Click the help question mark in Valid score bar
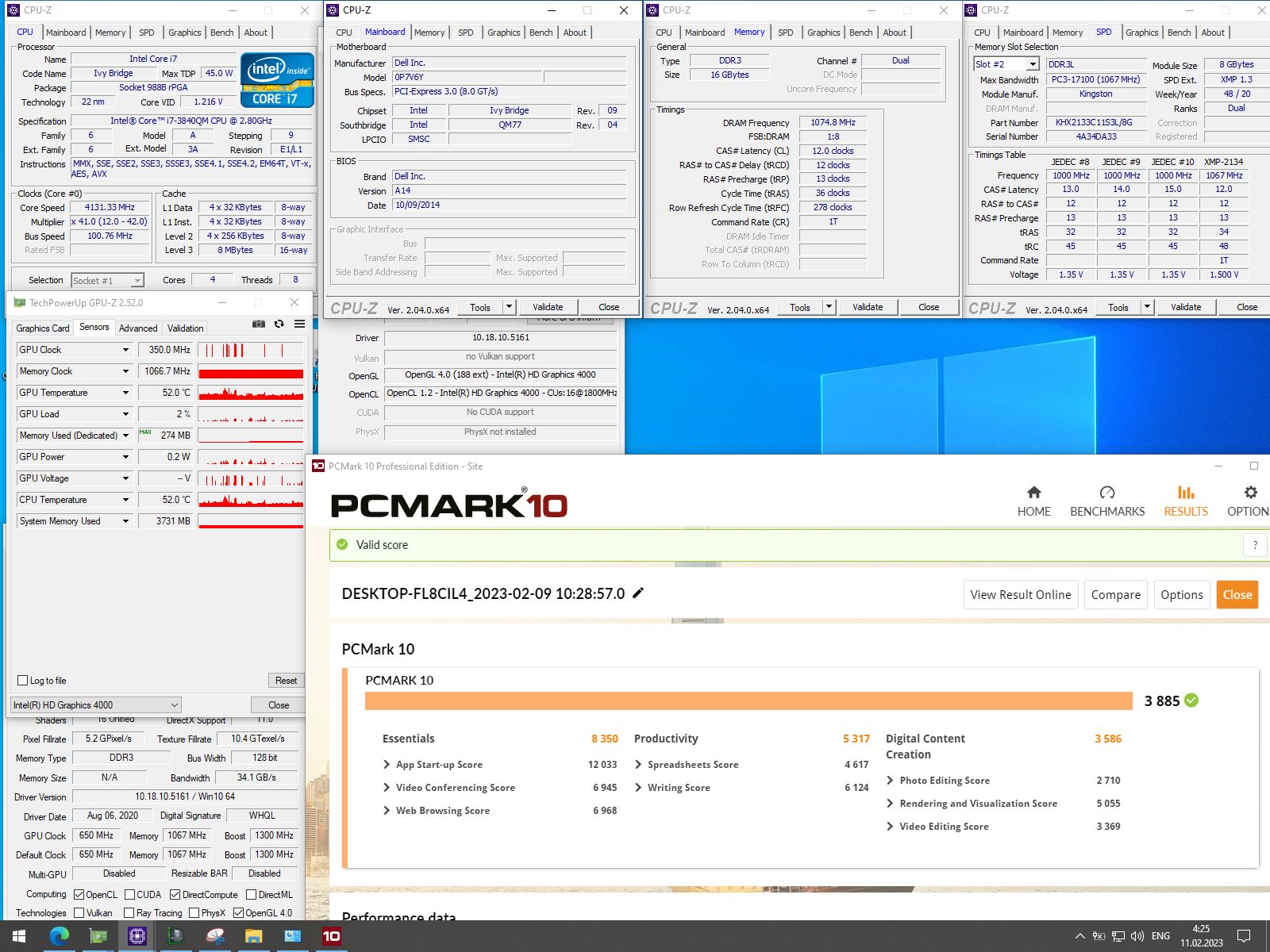The image size is (1270, 952). tap(1255, 545)
